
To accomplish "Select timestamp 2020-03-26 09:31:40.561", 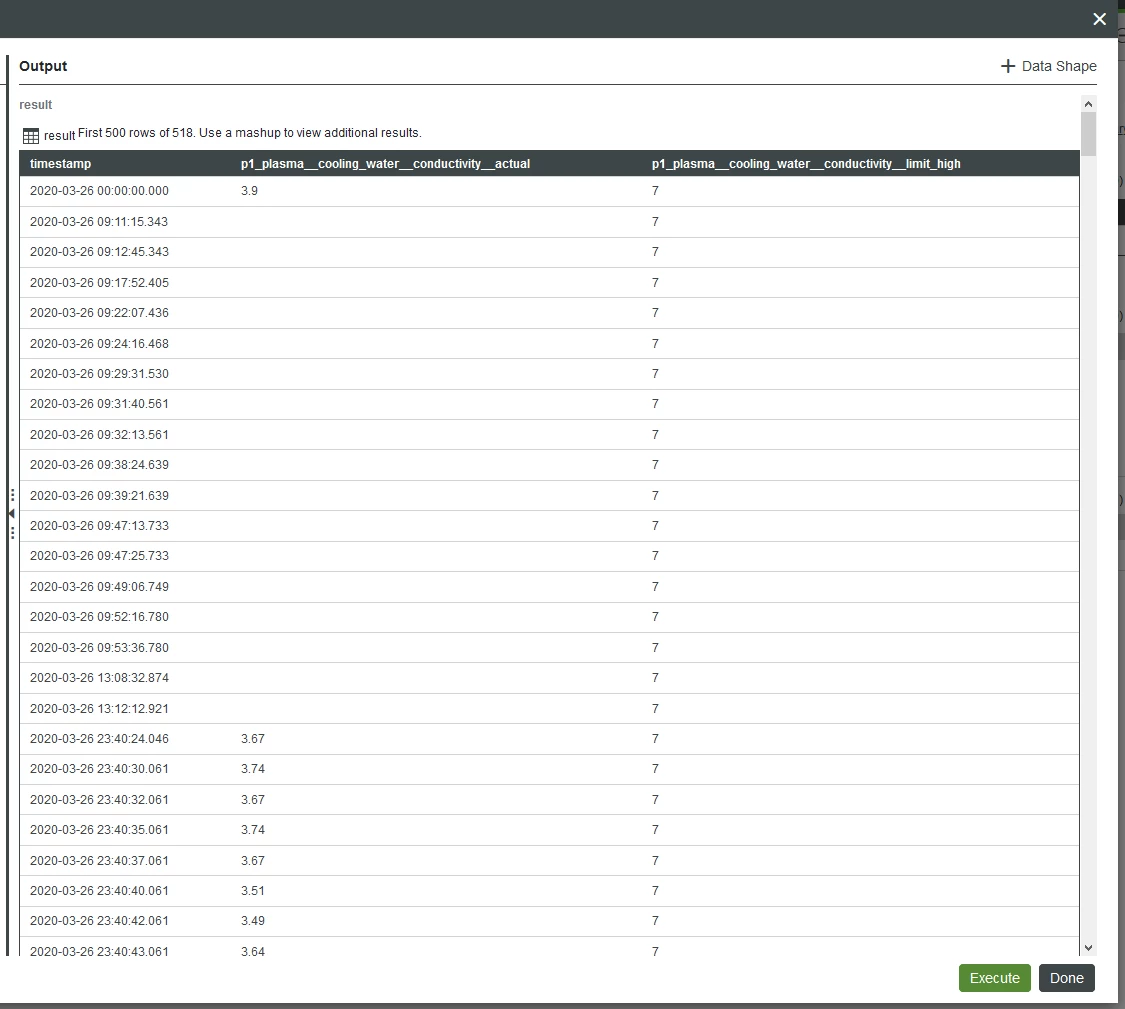I will click(99, 404).
